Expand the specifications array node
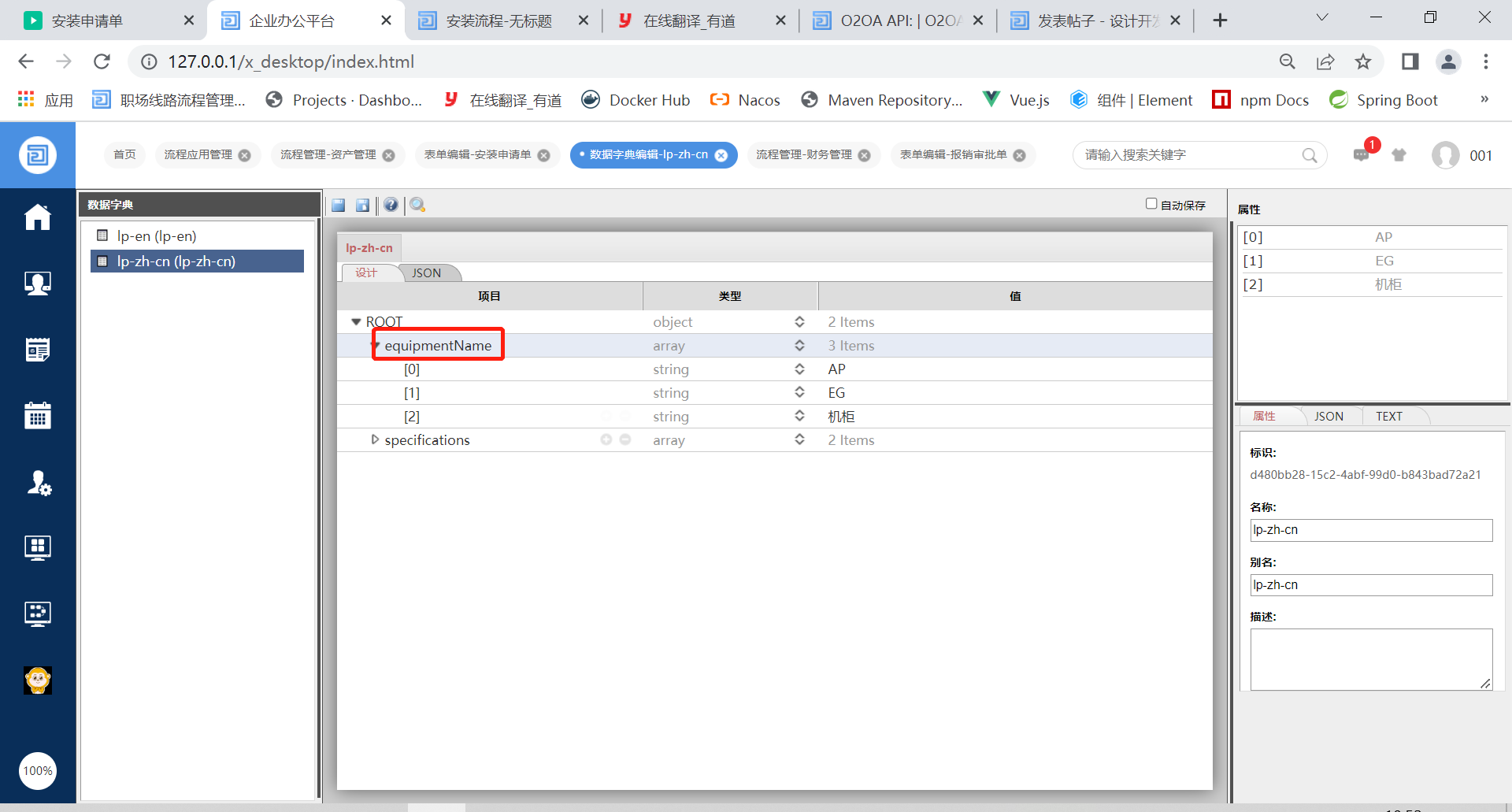1512x812 pixels. coord(375,439)
